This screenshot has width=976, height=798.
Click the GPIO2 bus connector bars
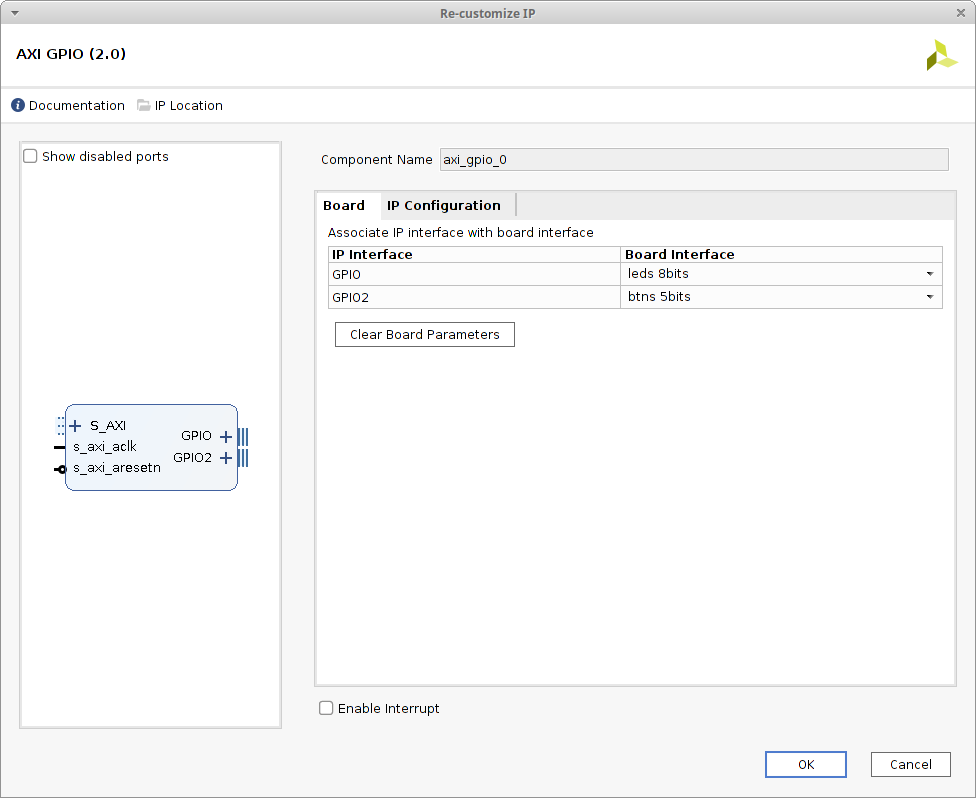click(x=243, y=458)
